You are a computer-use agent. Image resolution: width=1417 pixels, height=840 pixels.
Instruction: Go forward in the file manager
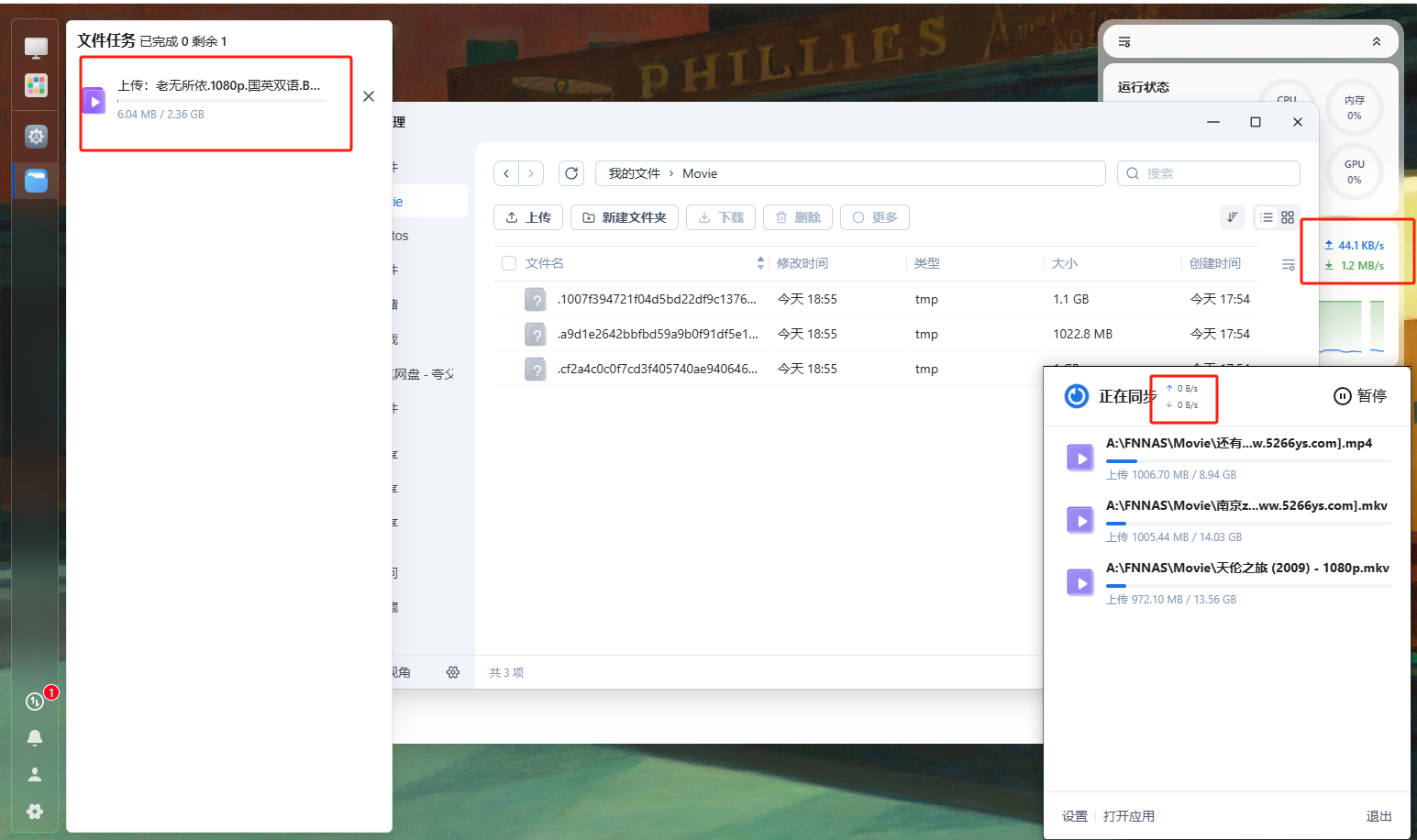[531, 173]
